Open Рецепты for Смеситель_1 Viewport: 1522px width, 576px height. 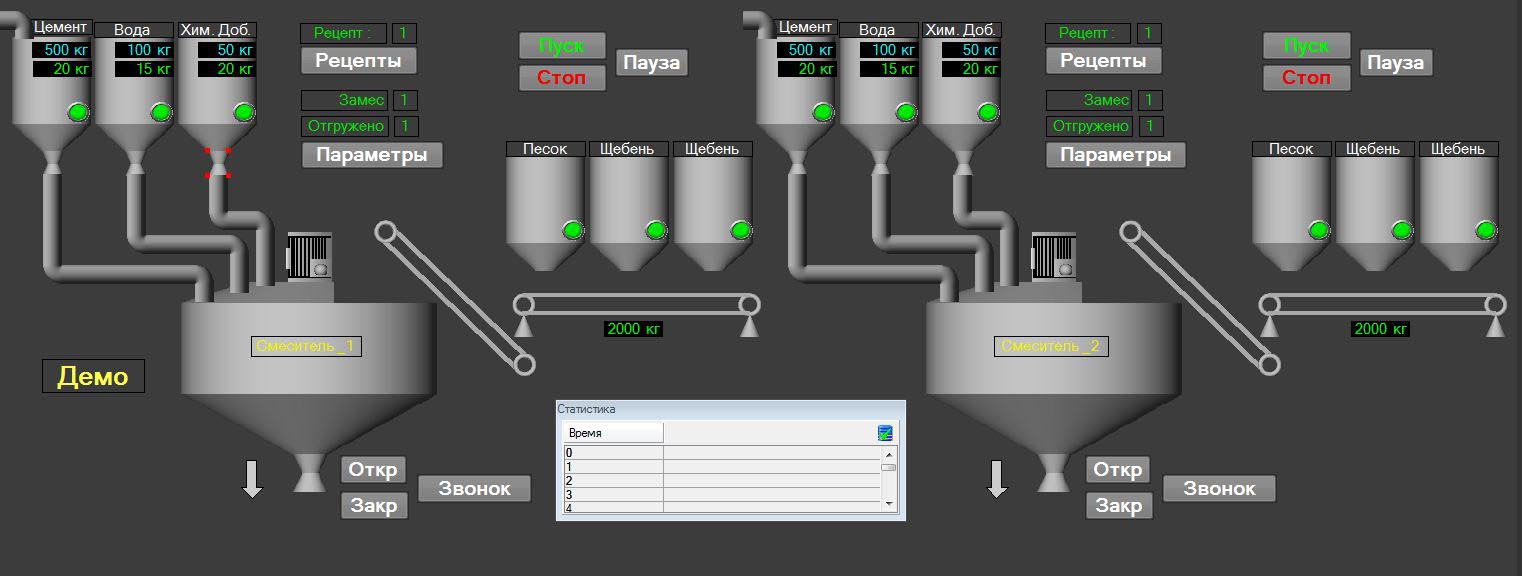[x=358, y=60]
